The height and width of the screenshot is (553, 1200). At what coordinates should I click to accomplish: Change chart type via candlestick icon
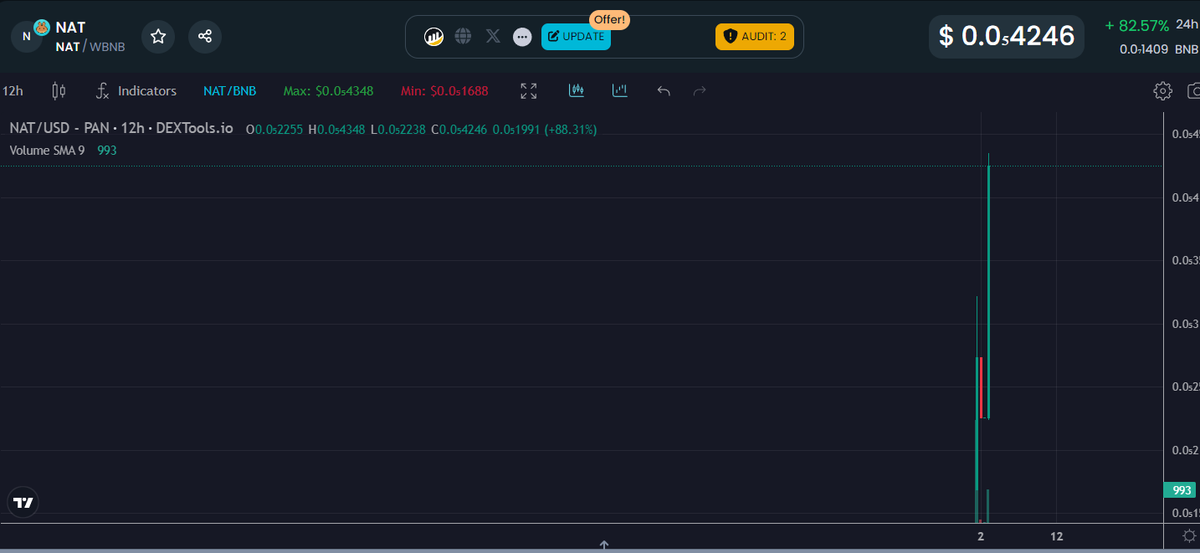tap(58, 91)
